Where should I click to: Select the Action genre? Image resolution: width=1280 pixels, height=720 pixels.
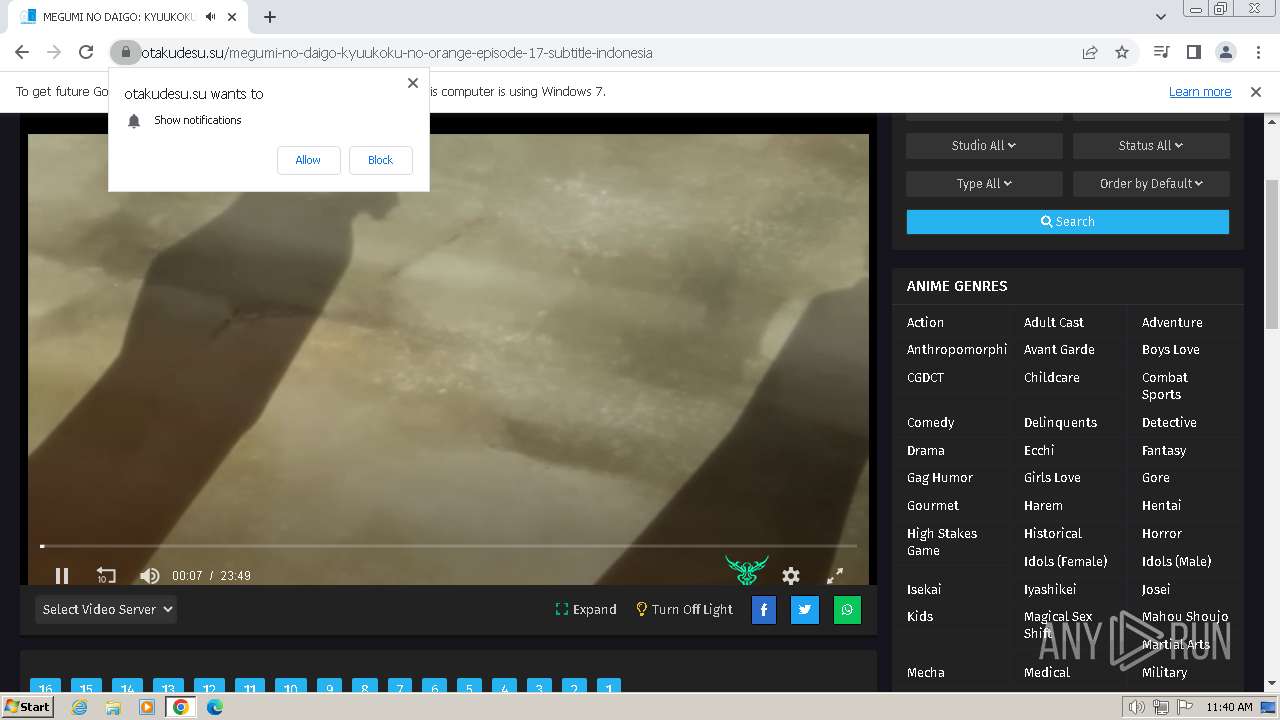925,322
